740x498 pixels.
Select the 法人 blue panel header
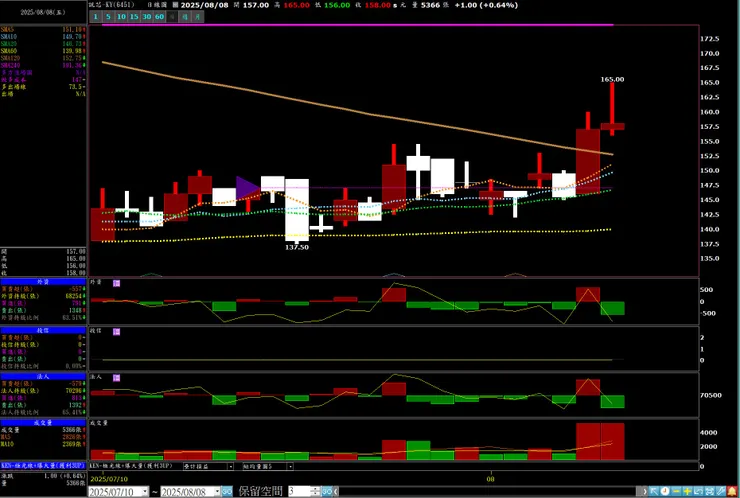(43, 376)
